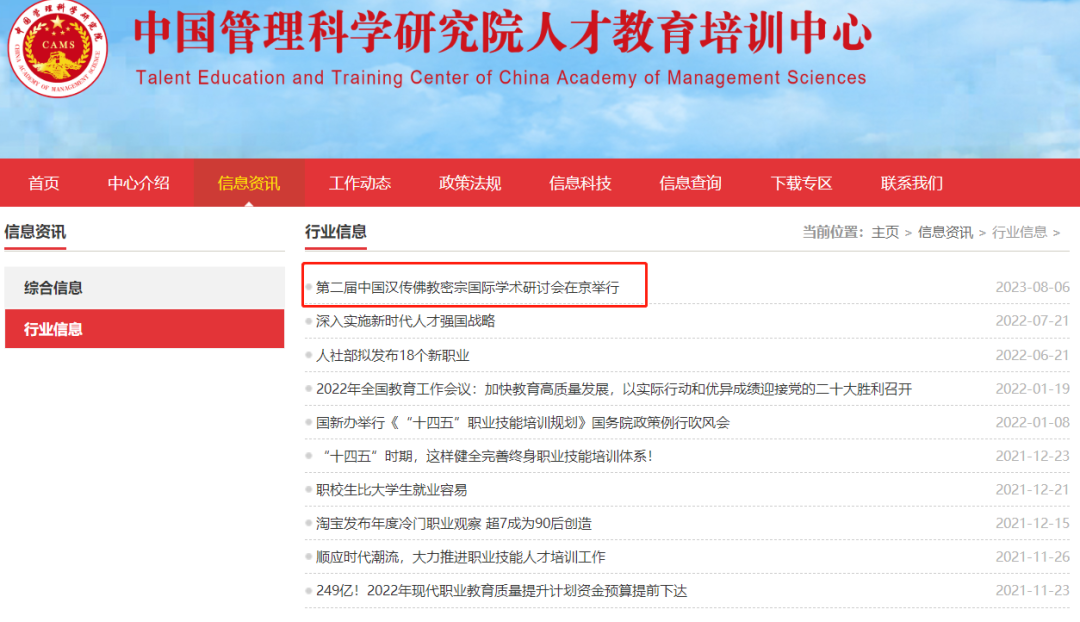Click the 信息资讯 breadcrumb link
The width and height of the screenshot is (1080, 622).
point(945,233)
